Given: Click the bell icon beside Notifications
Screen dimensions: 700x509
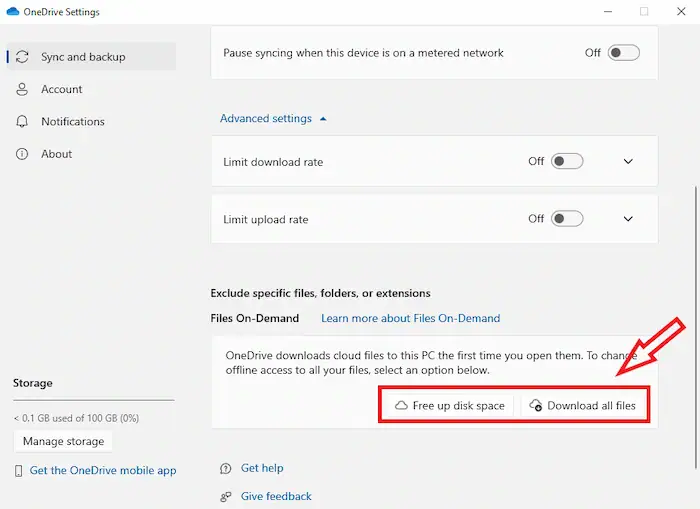Looking at the screenshot, I should (22, 121).
